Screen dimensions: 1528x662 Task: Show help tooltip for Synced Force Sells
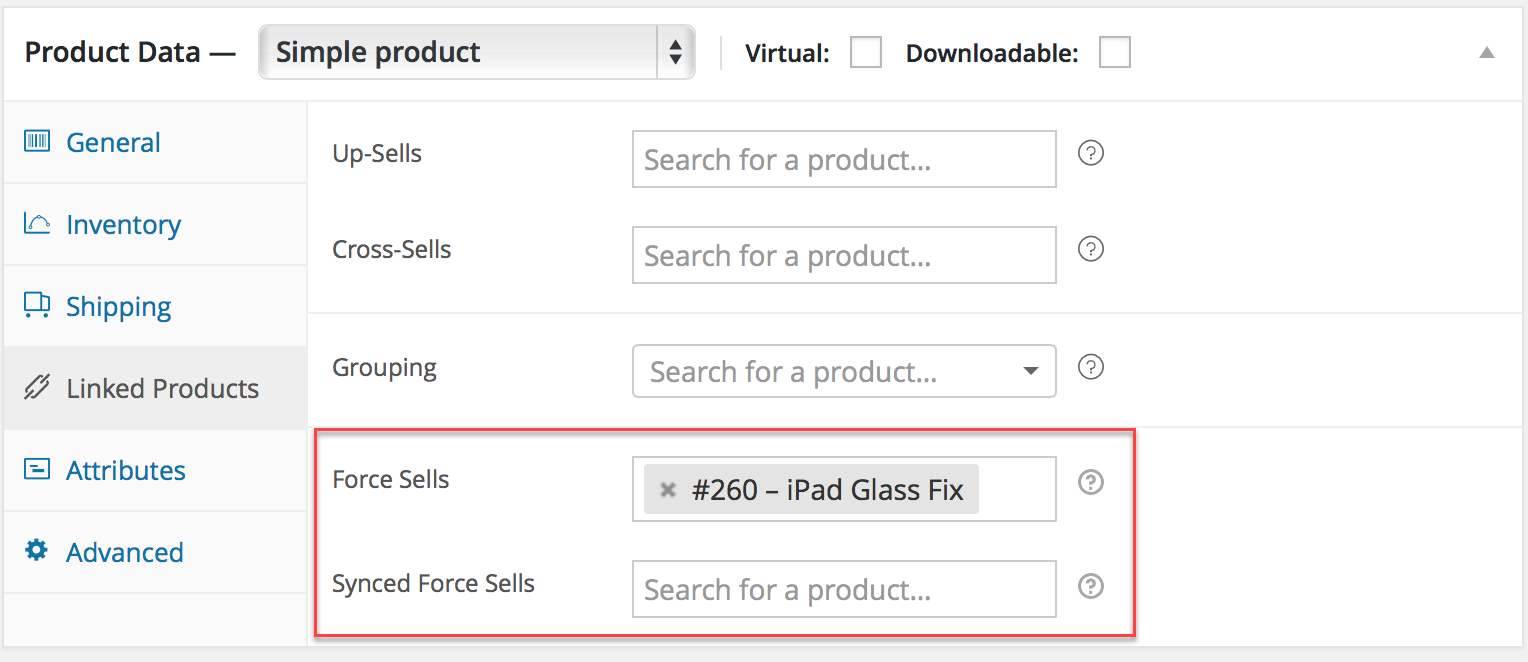click(1091, 586)
